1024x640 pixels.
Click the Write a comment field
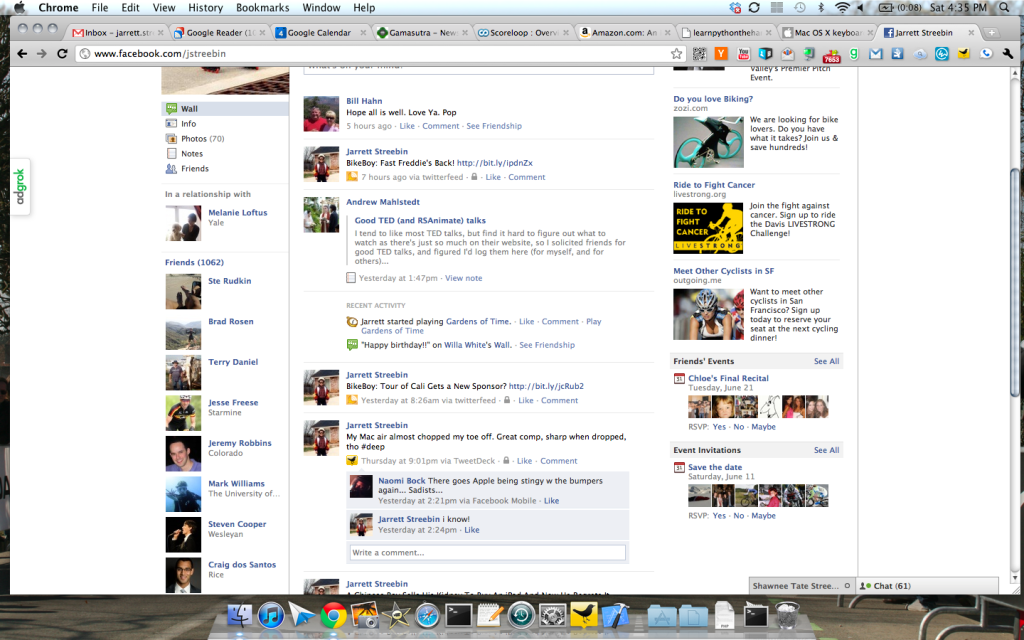coord(487,552)
